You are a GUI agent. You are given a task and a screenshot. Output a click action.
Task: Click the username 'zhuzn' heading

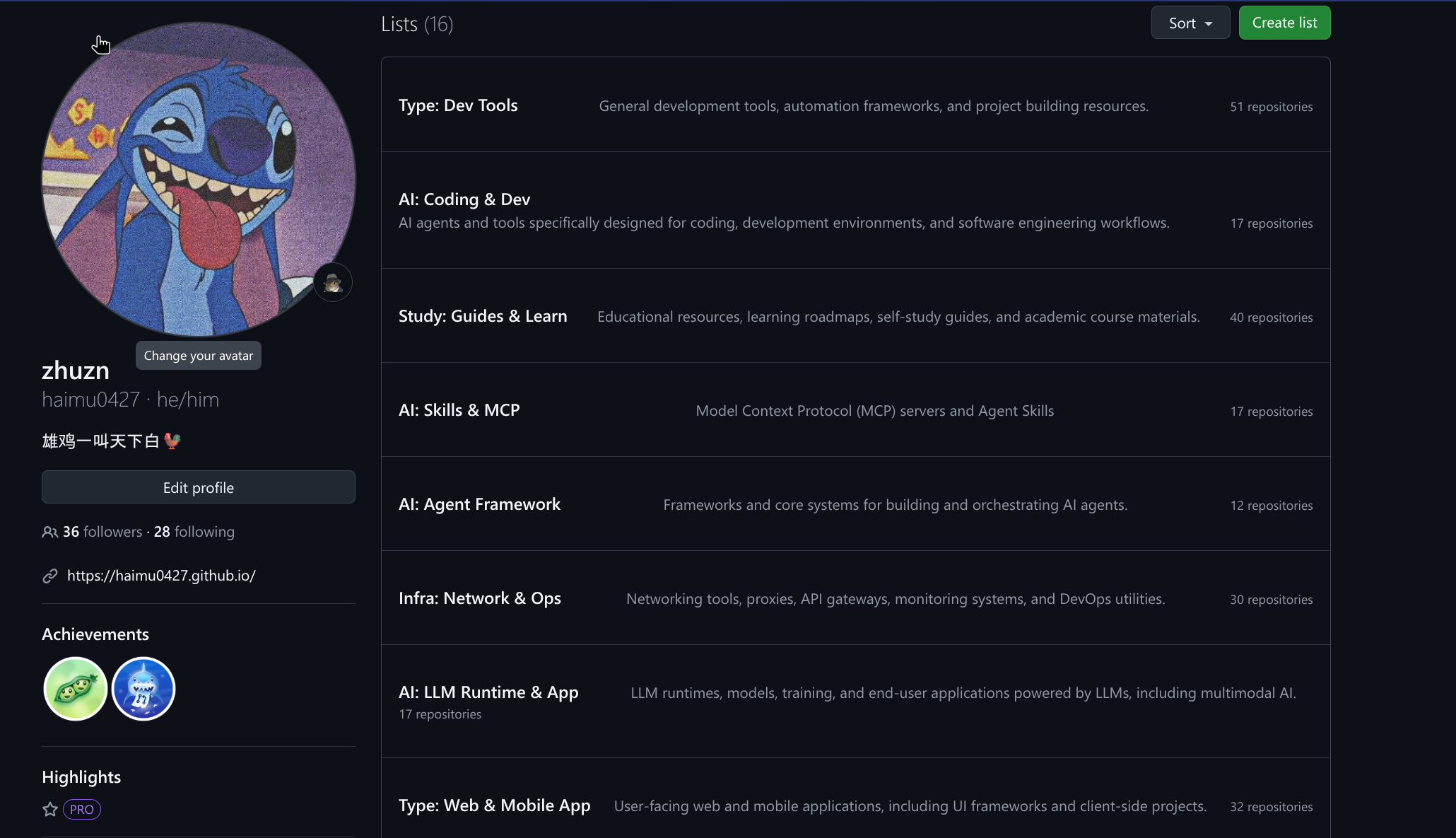tap(76, 371)
